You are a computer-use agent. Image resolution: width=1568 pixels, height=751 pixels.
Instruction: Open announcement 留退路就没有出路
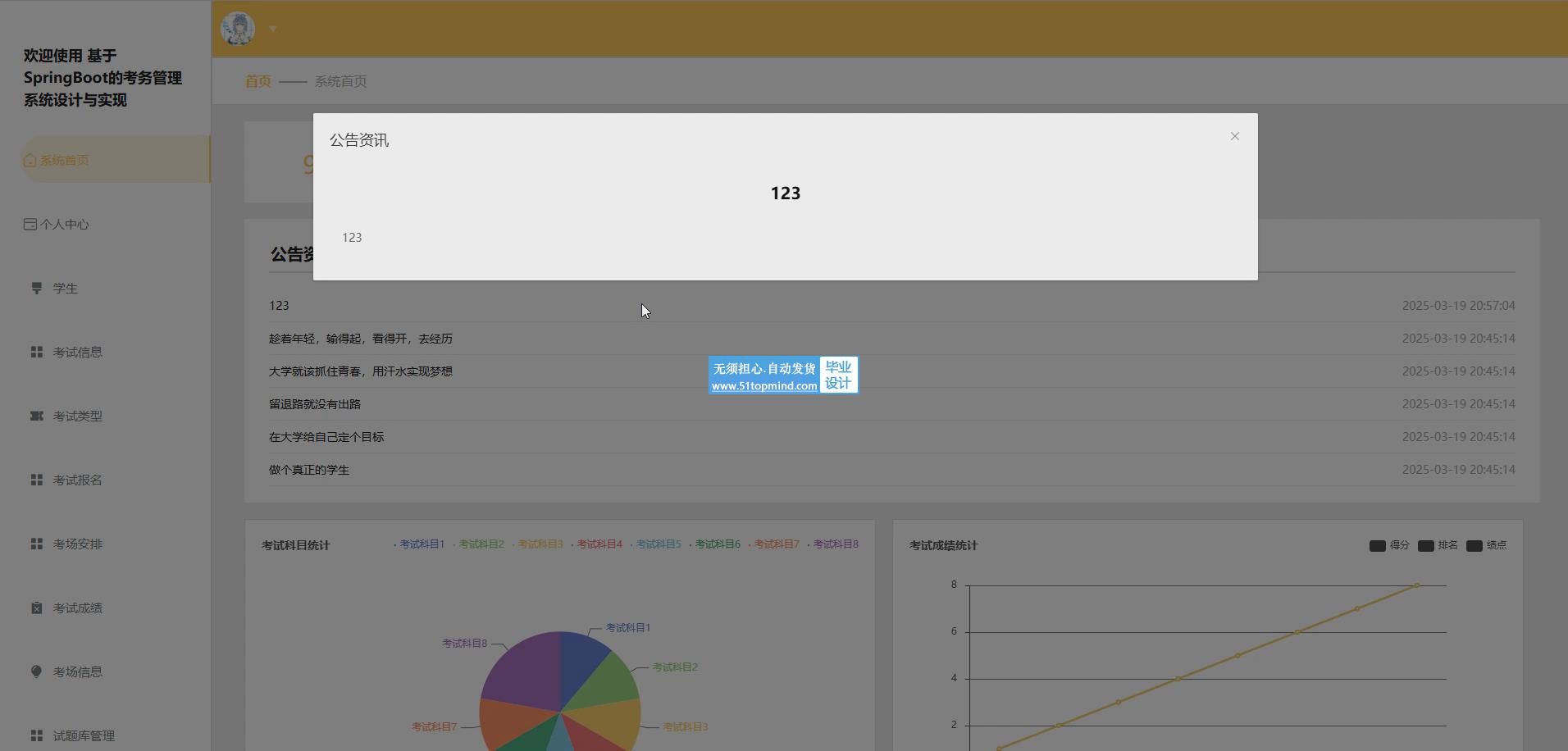point(315,404)
